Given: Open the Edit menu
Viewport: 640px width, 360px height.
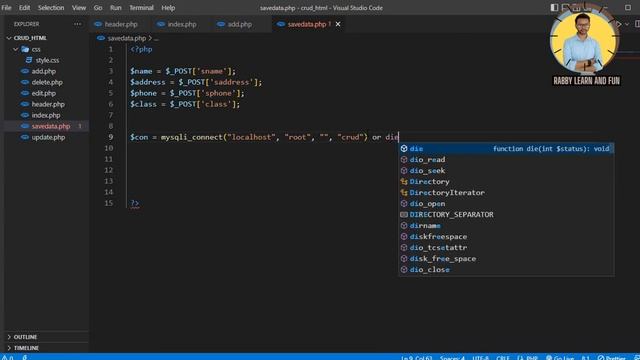Looking at the screenshot, I should [24, 8].
